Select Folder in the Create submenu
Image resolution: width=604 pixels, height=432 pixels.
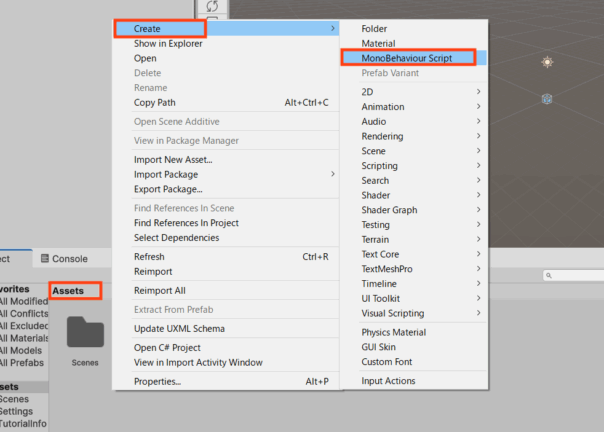(375, 29)
